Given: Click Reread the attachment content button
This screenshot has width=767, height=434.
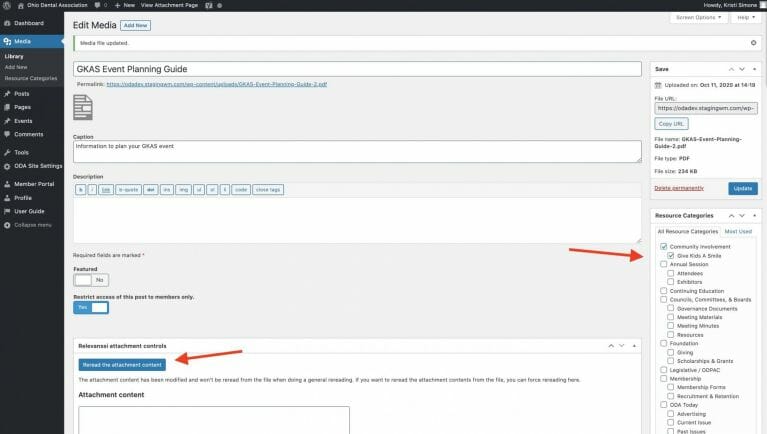Looking at the screenshot, I should tap(122, 365).
